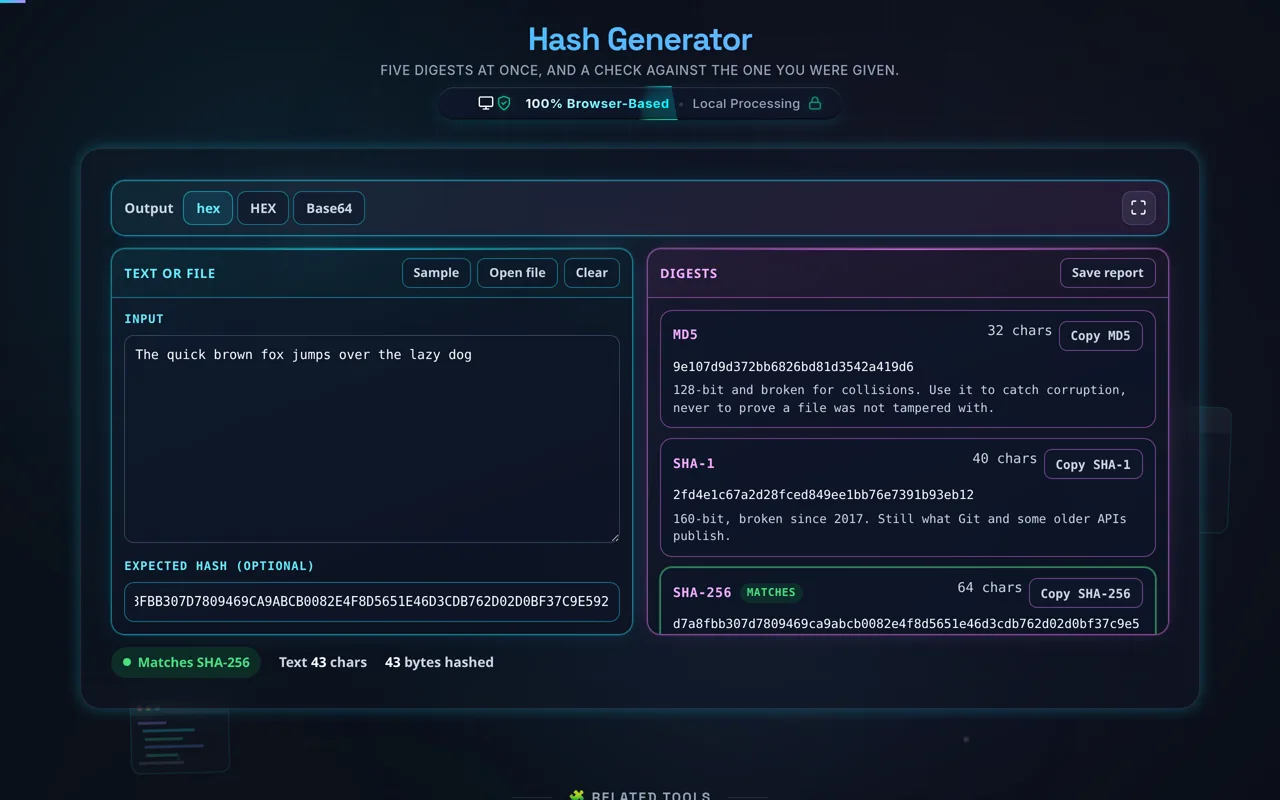Image resolution: width=1280 pixels, height=800 pixels.
Task: Select lowercase hex output format
Action: point(208,208)
